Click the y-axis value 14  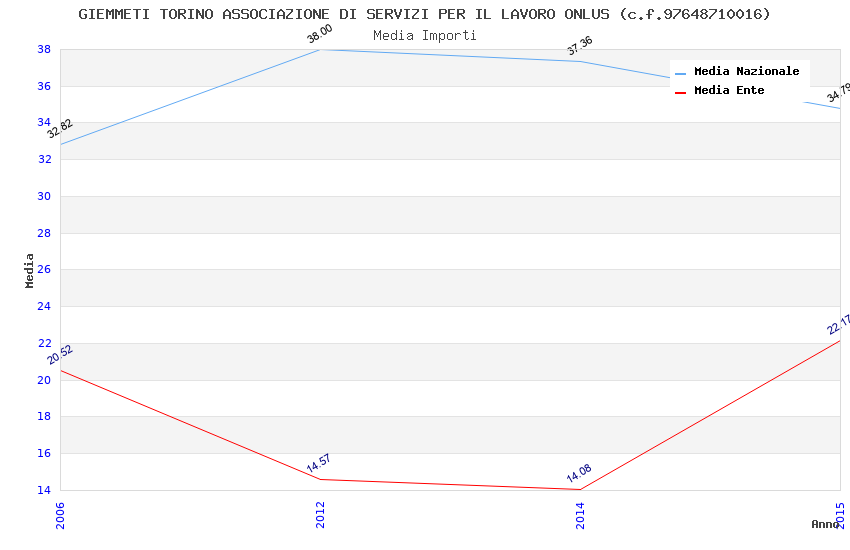(x=44, y=490)
